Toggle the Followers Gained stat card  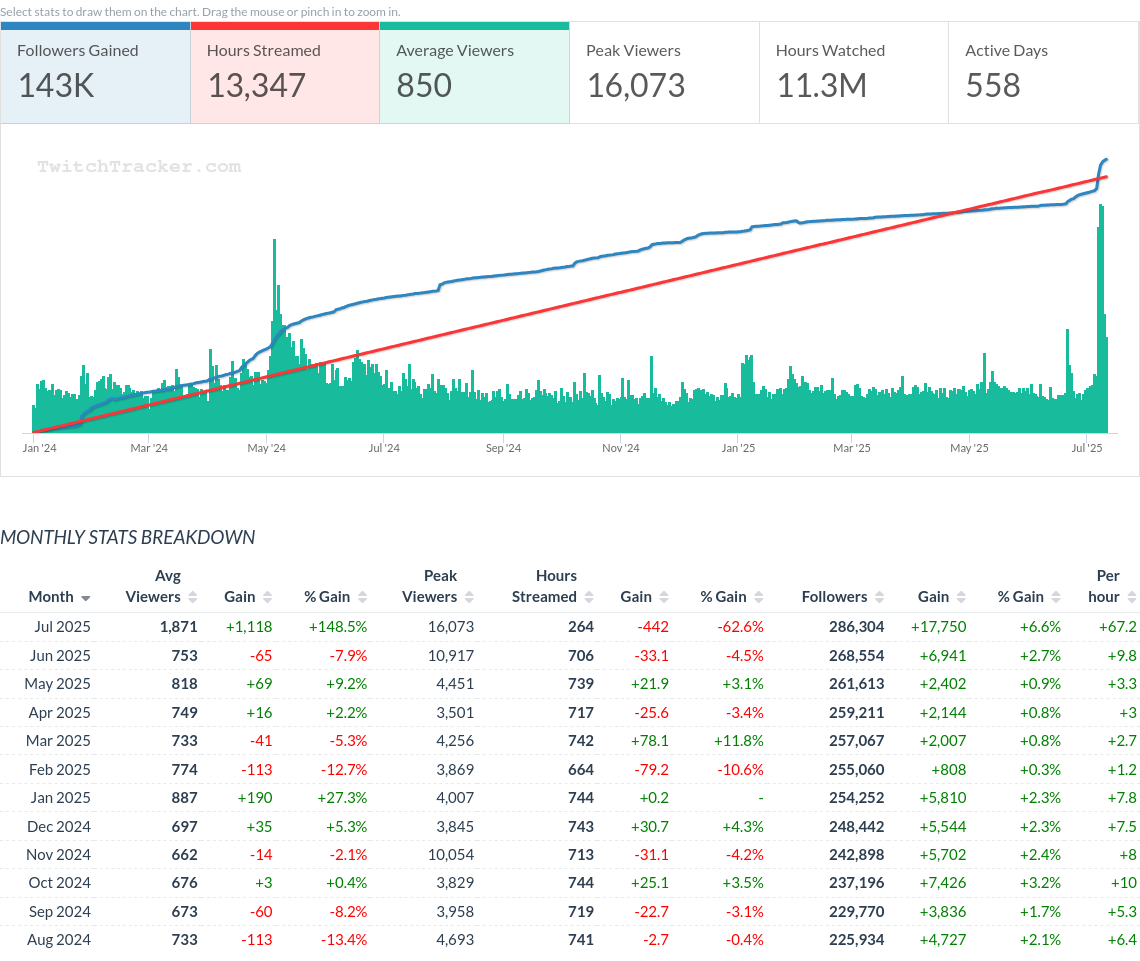95,73
